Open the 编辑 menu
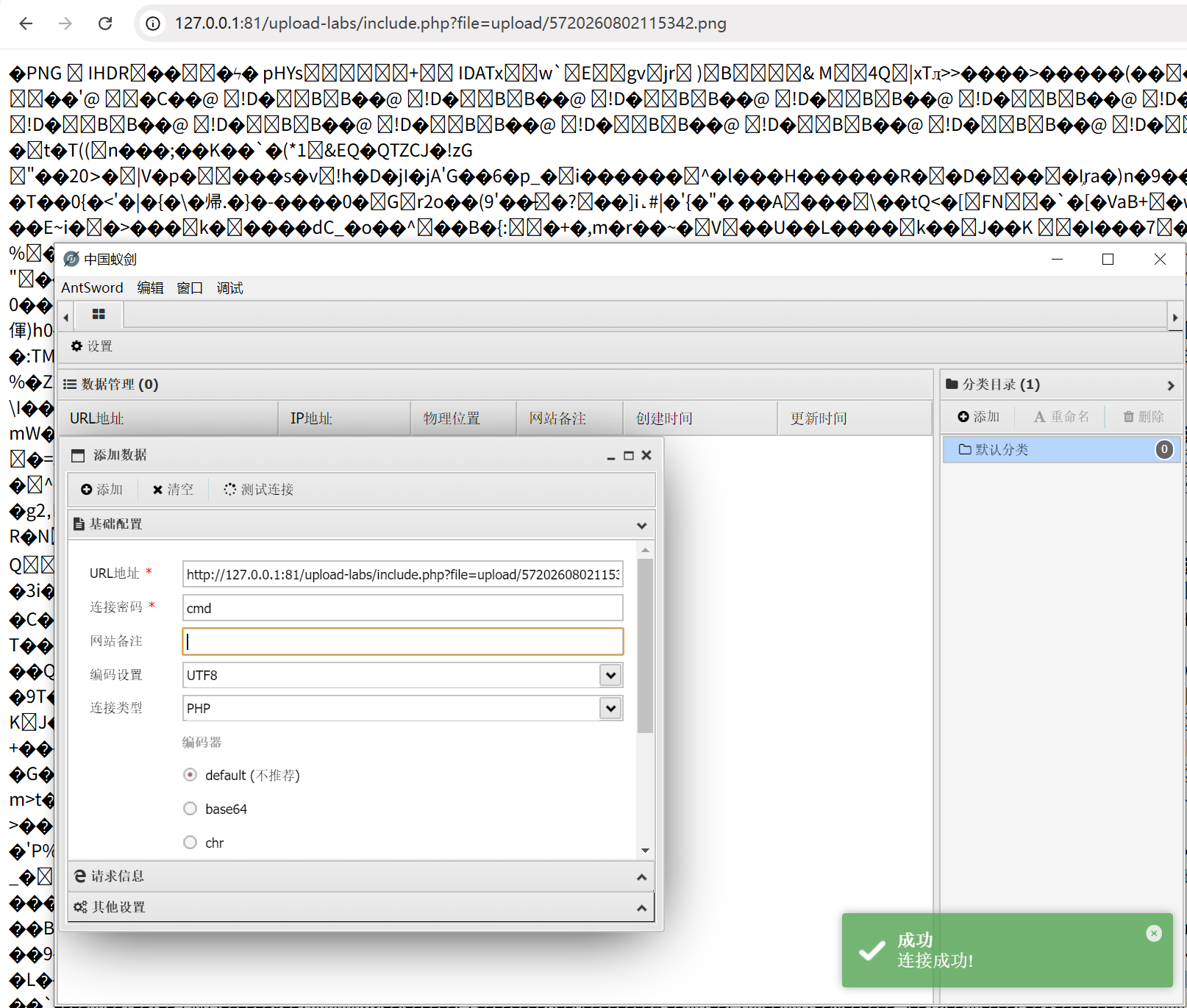Screen dimensions: 1187x1008 click(150, 287)
